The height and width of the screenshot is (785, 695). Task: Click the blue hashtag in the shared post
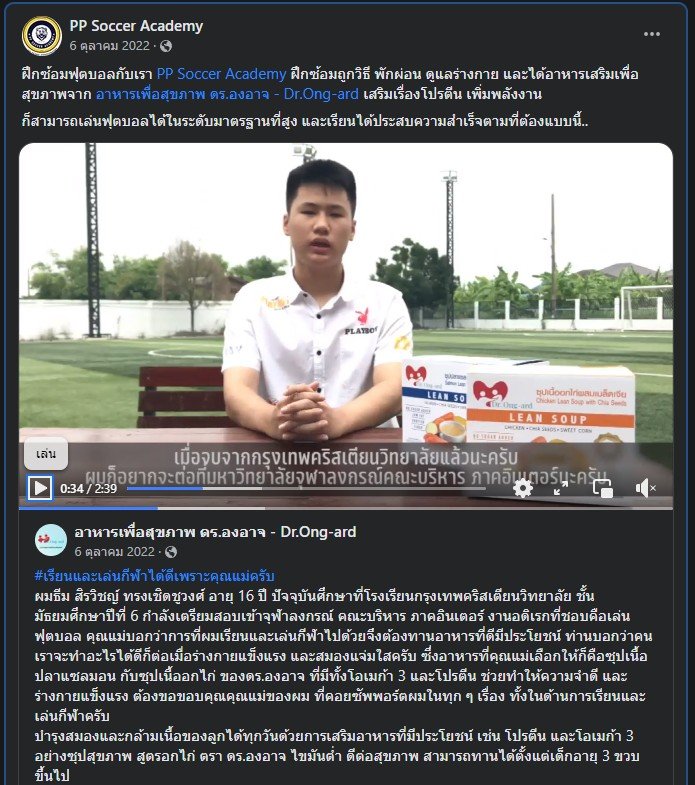click(x=155, y=576)
